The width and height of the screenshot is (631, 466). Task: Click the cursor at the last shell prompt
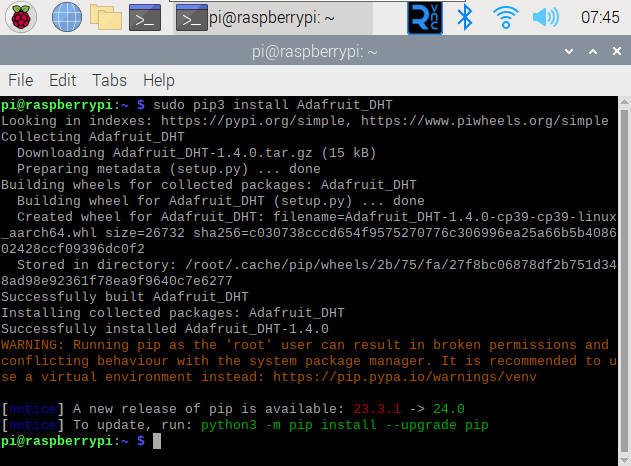click(x=157, y=441)
